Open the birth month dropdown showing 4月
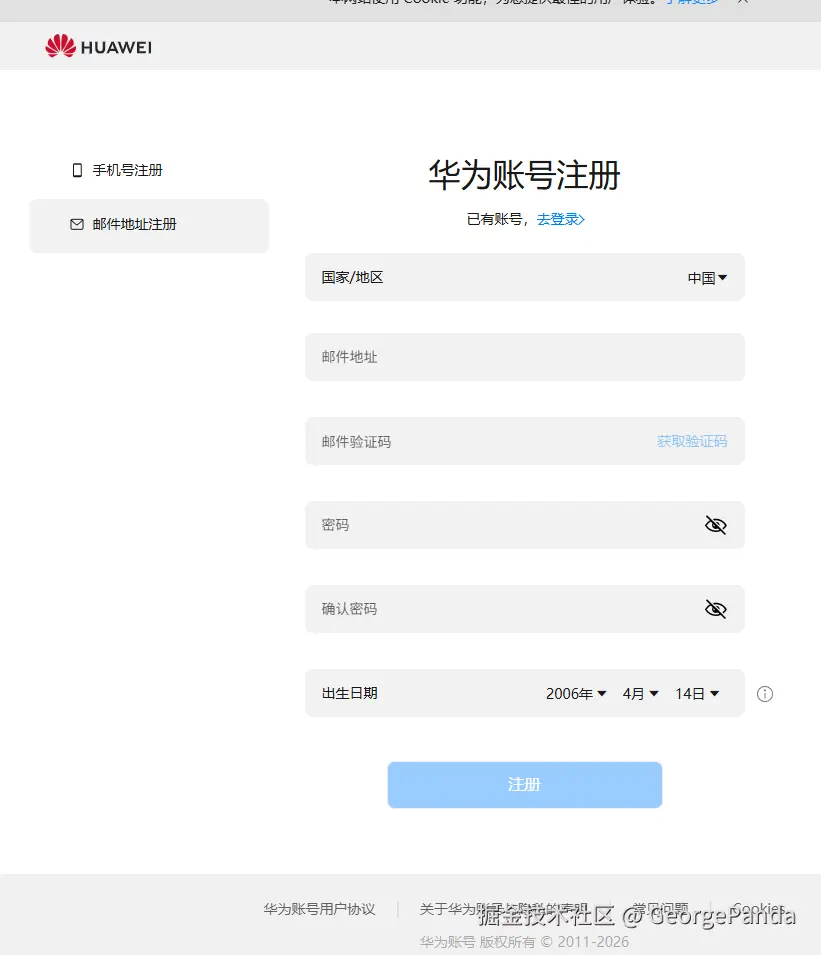Image resolution: width=821 pixels, height=955 pixels. pos(640,693)
